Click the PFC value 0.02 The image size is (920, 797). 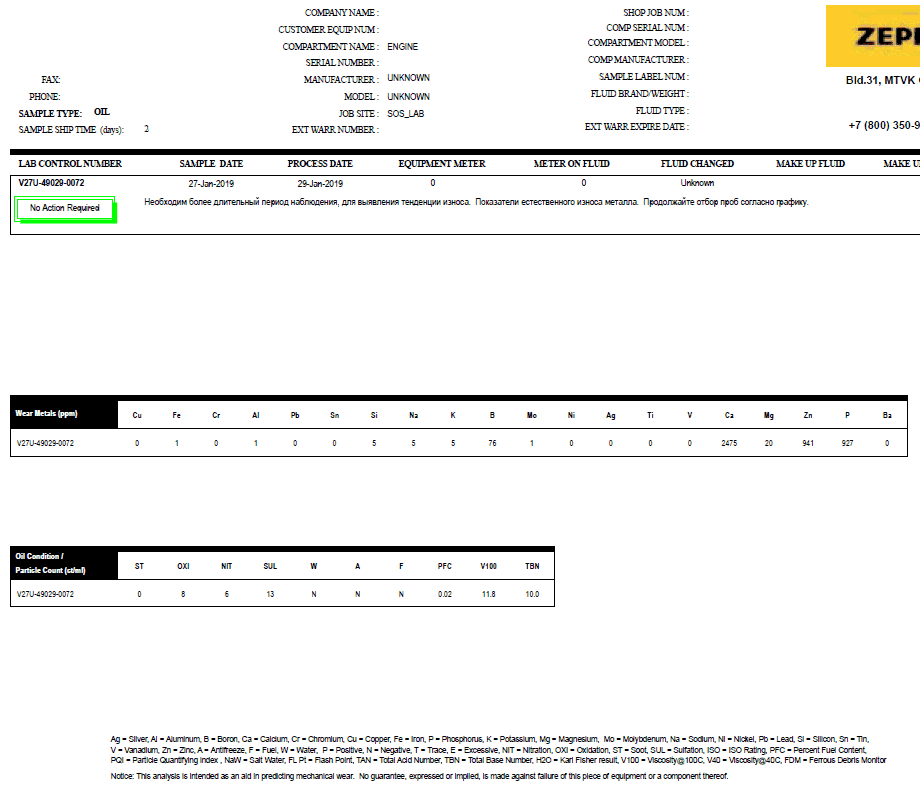(444, 594)
